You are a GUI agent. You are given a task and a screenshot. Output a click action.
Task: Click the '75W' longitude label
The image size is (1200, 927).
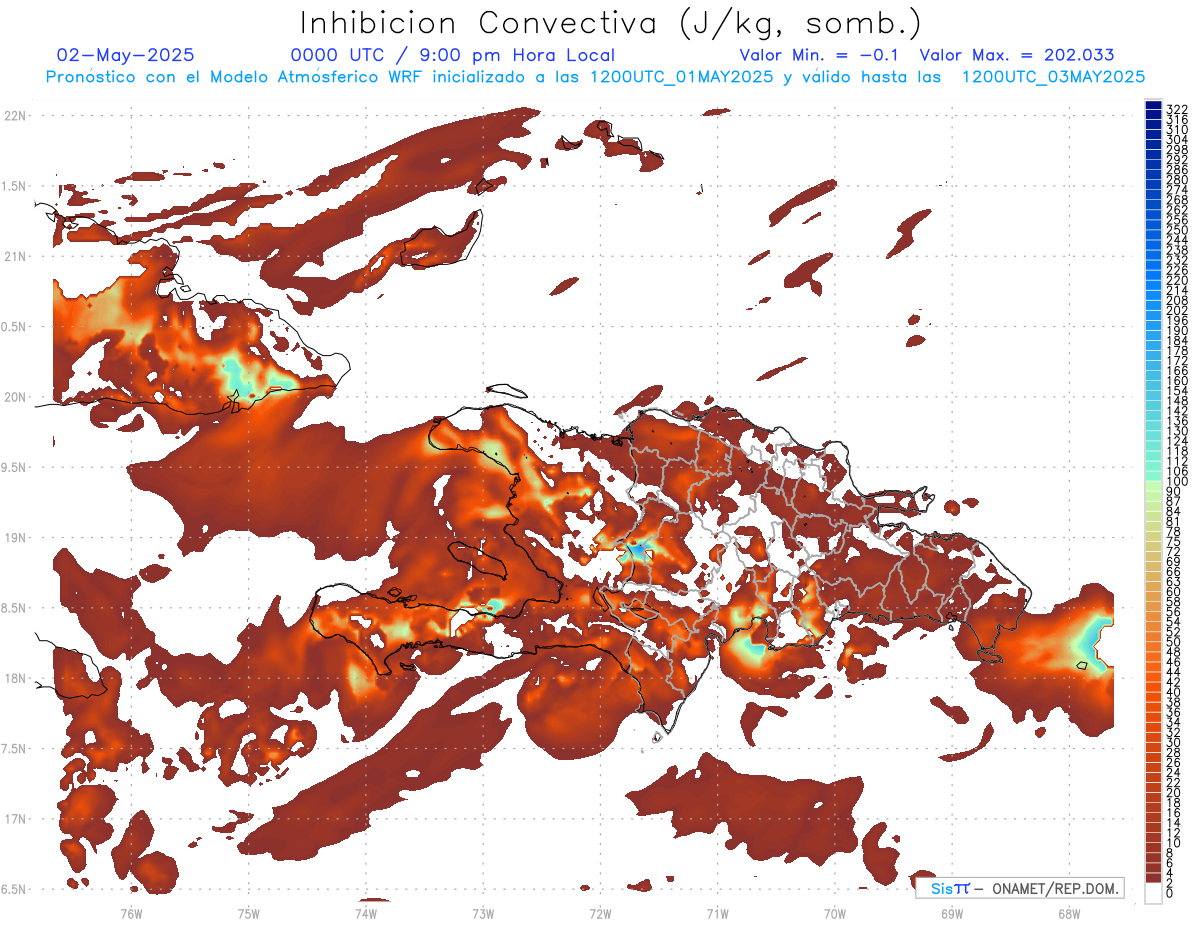tap(248, 913)
